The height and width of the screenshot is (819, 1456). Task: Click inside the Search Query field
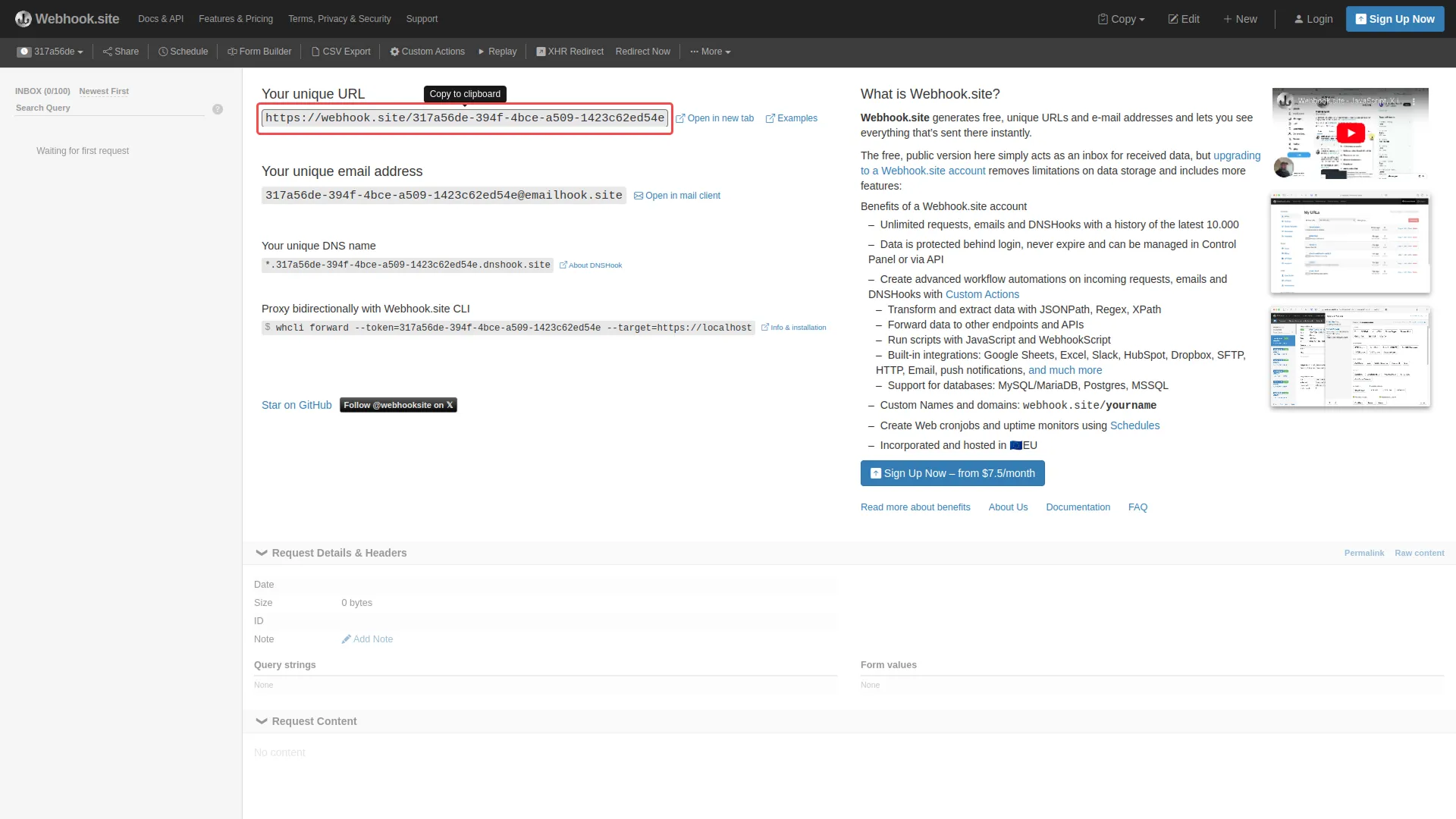coord(106,108)
